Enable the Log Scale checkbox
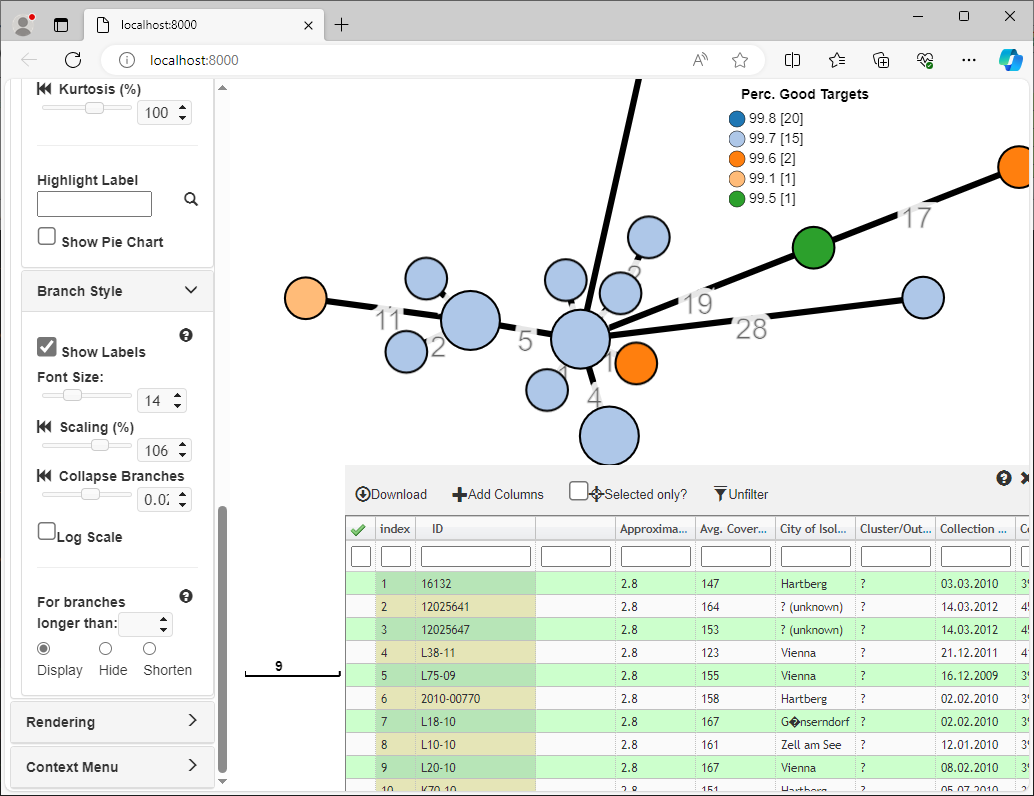 [47, 532]
